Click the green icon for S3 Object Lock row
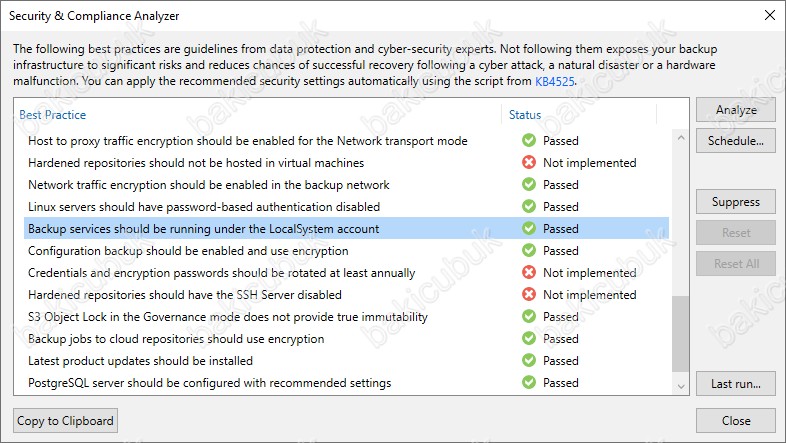The image size is (786, 443). (529, 317)
